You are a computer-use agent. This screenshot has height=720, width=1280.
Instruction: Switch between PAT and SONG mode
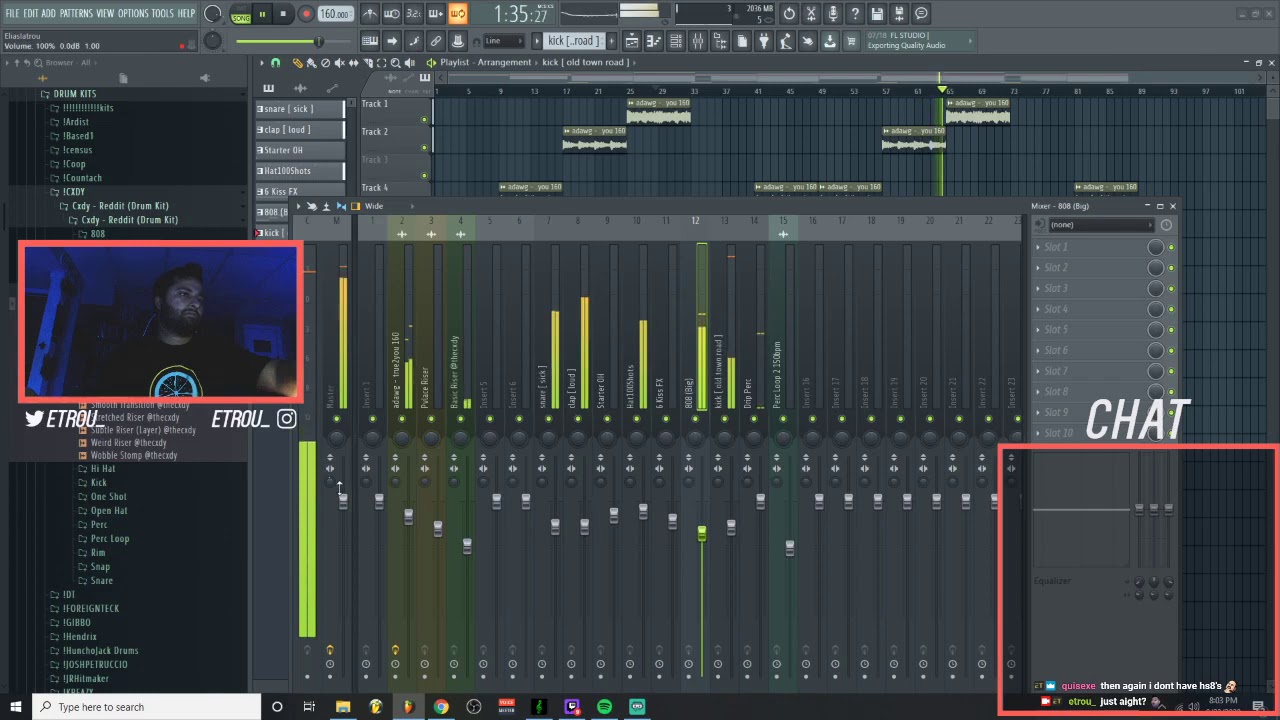click(x=241, y=14)
